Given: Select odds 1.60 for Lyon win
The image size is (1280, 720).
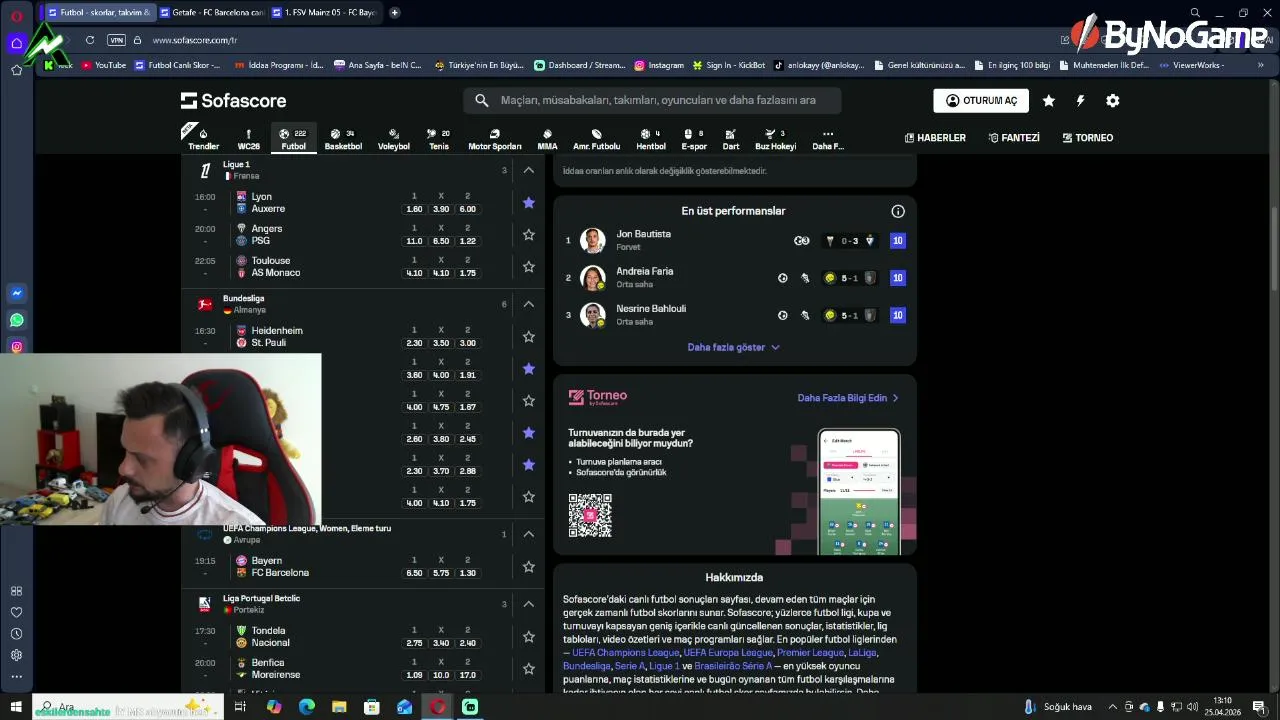Looking at the screenshot, I should (414, 209).
